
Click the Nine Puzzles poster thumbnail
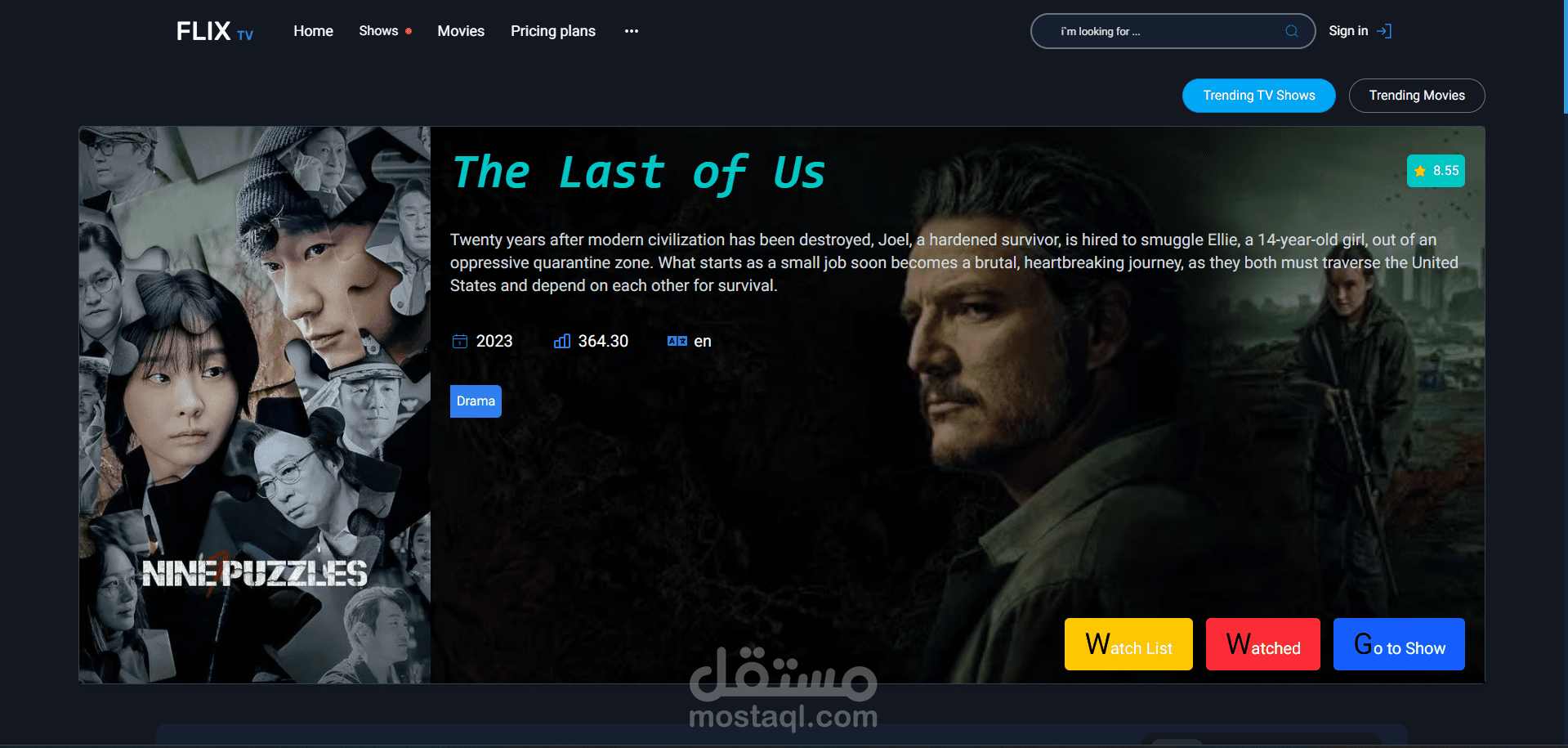click(x=255, y=405)
